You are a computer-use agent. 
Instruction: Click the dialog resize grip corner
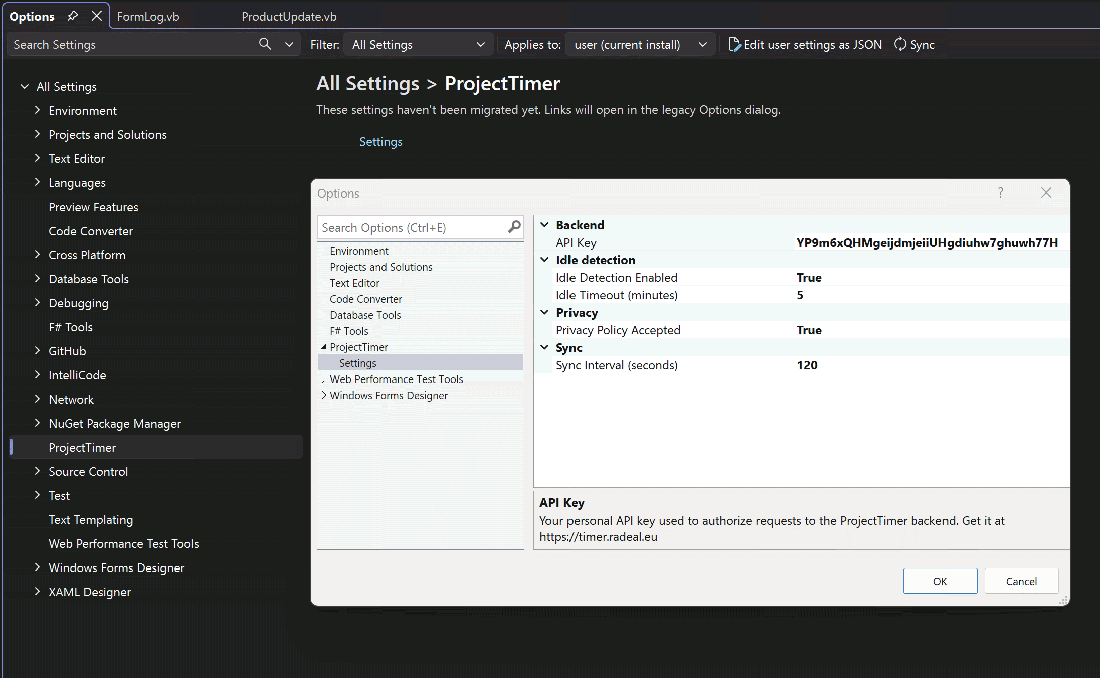[x=1064, y=600]
